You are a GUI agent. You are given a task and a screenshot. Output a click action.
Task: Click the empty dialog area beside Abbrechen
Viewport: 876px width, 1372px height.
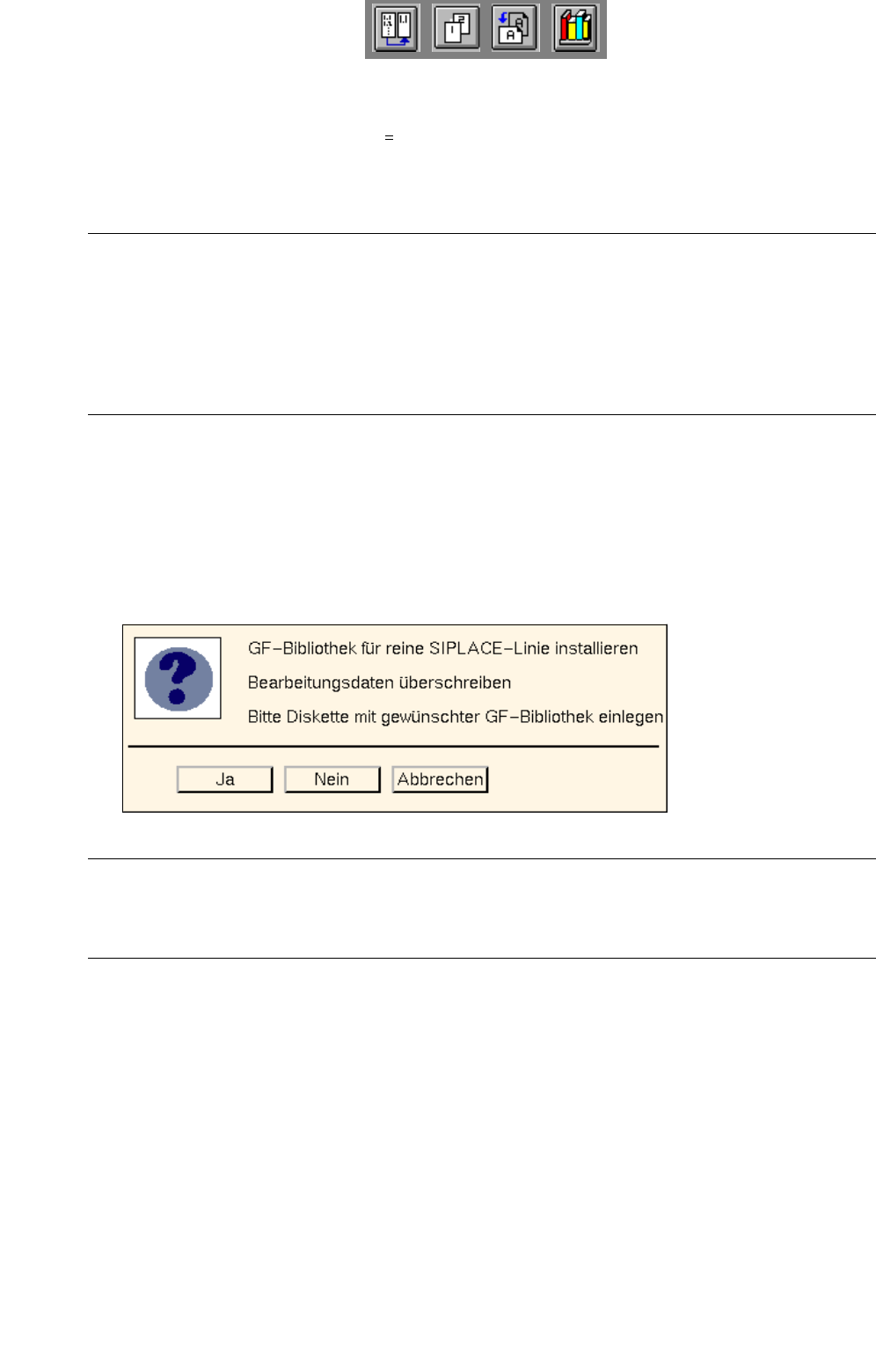point(576,779)
